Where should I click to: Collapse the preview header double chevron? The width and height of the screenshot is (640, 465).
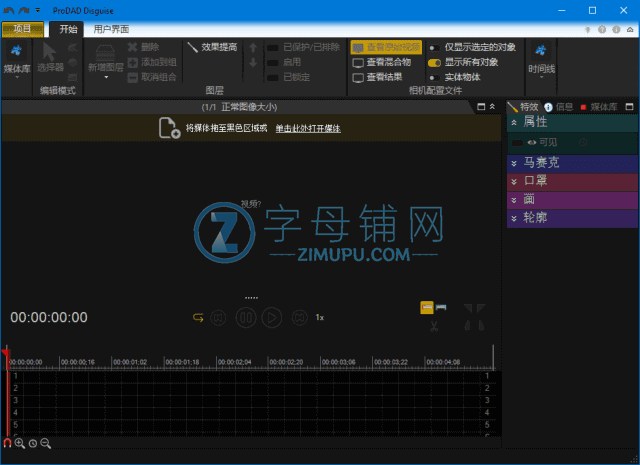click(x=493, y=107)
